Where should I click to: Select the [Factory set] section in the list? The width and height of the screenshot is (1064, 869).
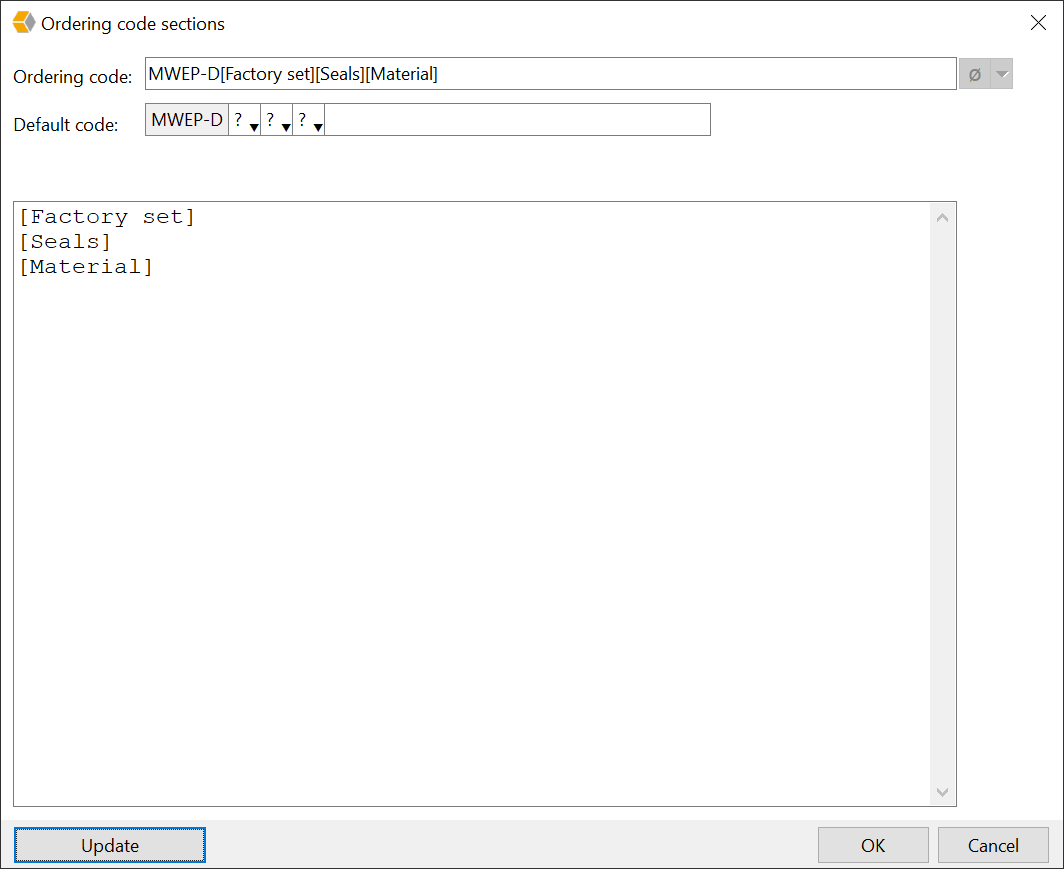tap(107, 216)
